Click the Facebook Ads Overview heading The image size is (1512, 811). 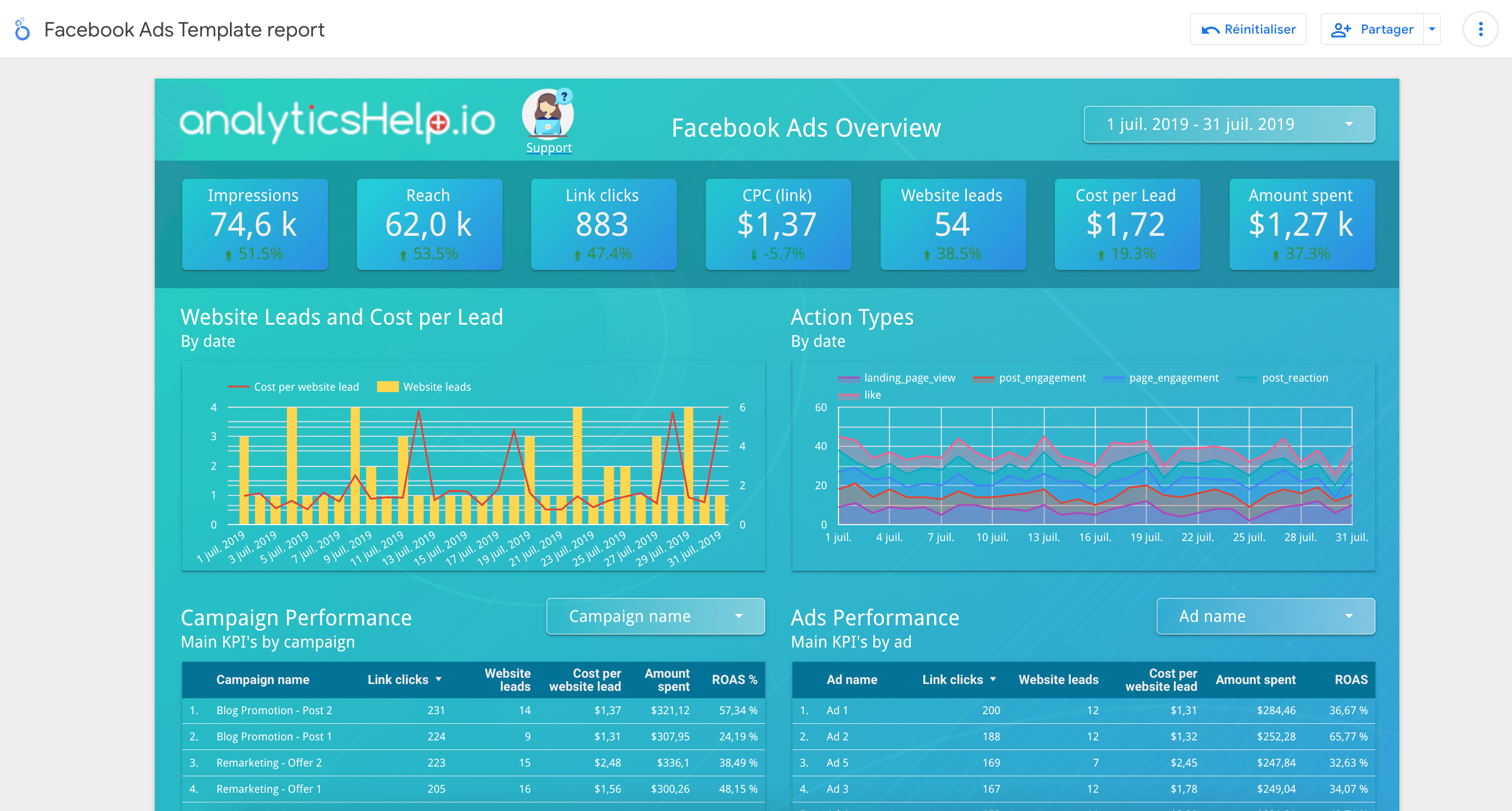[x=806, y=128]
